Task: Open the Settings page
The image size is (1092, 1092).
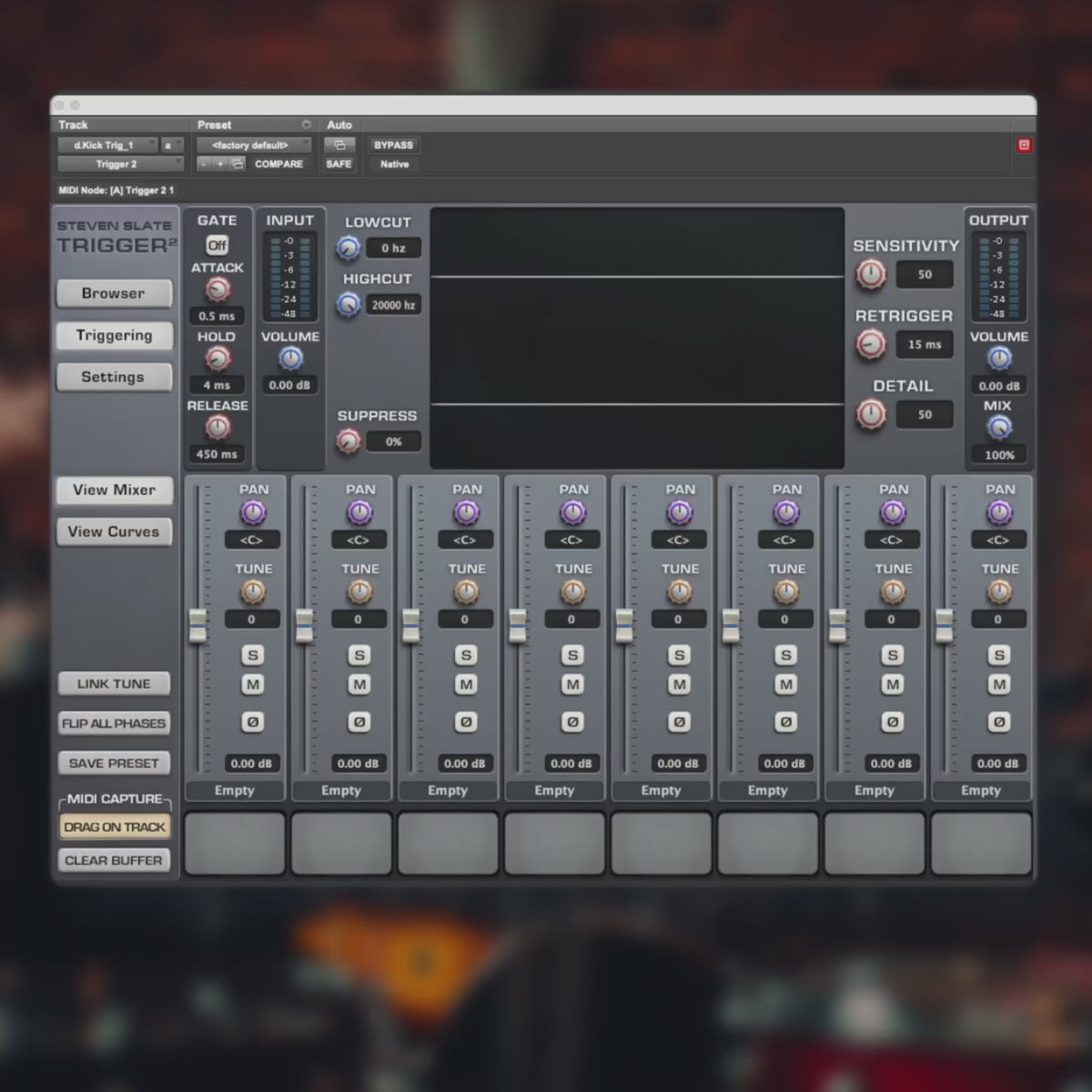Action: coord(114,378)
